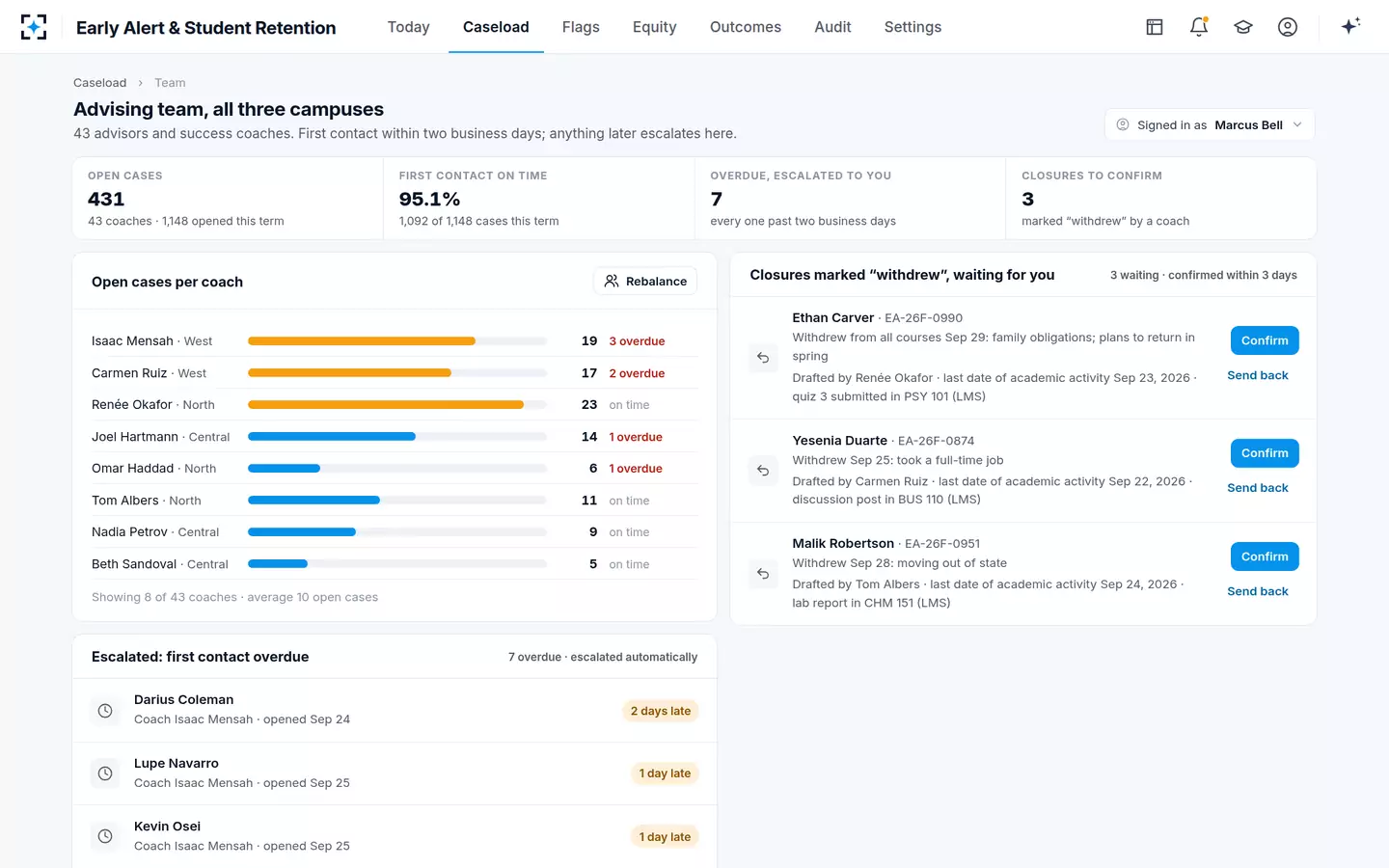Confirm Ethan Carver's withdrawal closure

(x=1265, y=340)
